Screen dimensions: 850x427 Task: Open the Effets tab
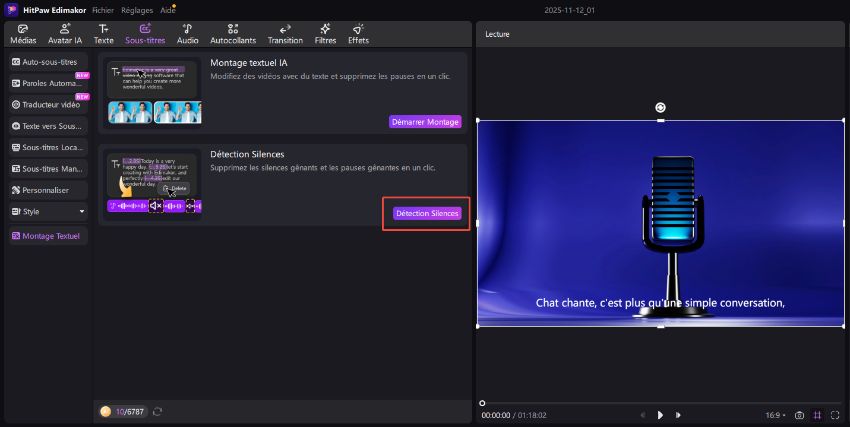(x=358, y=34)
